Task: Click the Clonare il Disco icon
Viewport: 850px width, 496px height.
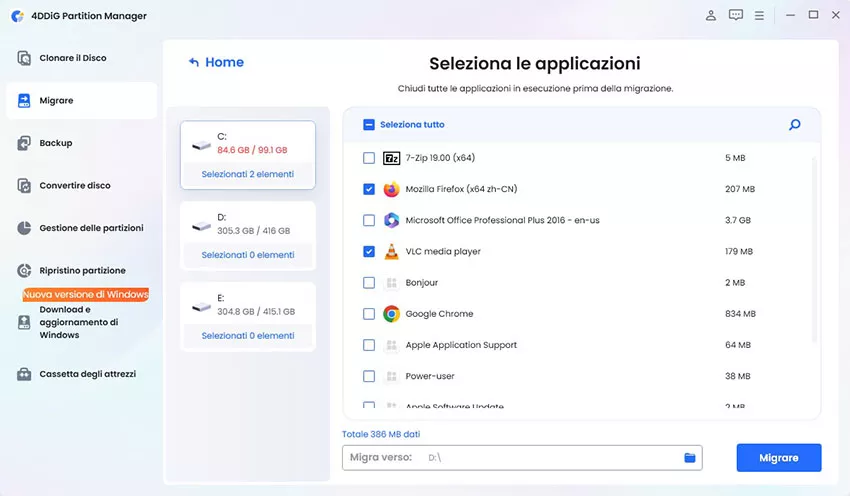Action: [x=24, y=58]
